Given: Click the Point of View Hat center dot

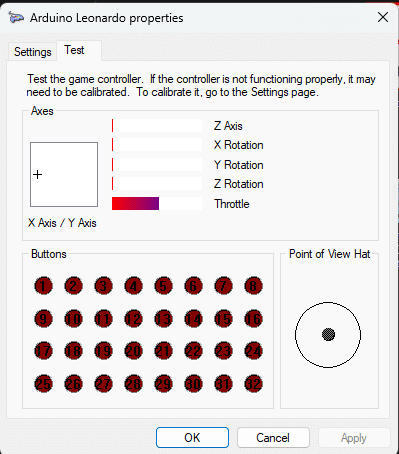Looking at the screenshot, I should click(x=328, y=334).
